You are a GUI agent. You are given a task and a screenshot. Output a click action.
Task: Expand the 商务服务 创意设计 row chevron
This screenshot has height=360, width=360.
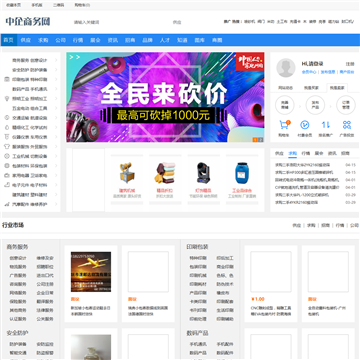56,60
